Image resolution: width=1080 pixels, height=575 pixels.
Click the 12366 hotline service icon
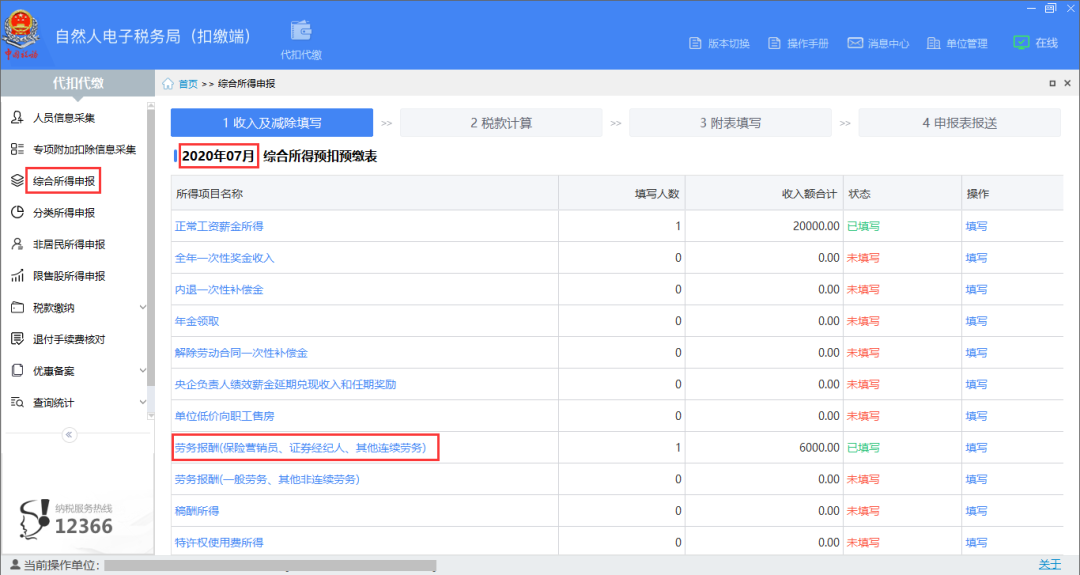tap(34, 520)
